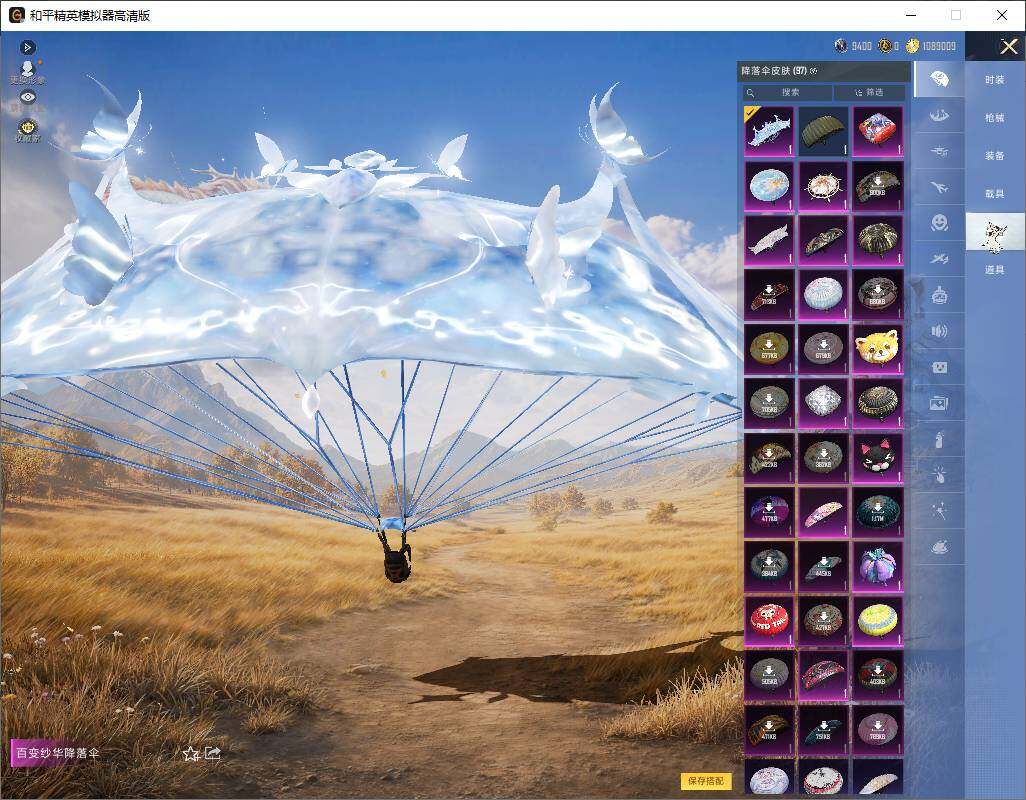Viewport: 1026px width, 800px height.
Task: Open the voice pack speaker icon
Action: (x=940, y=331)
